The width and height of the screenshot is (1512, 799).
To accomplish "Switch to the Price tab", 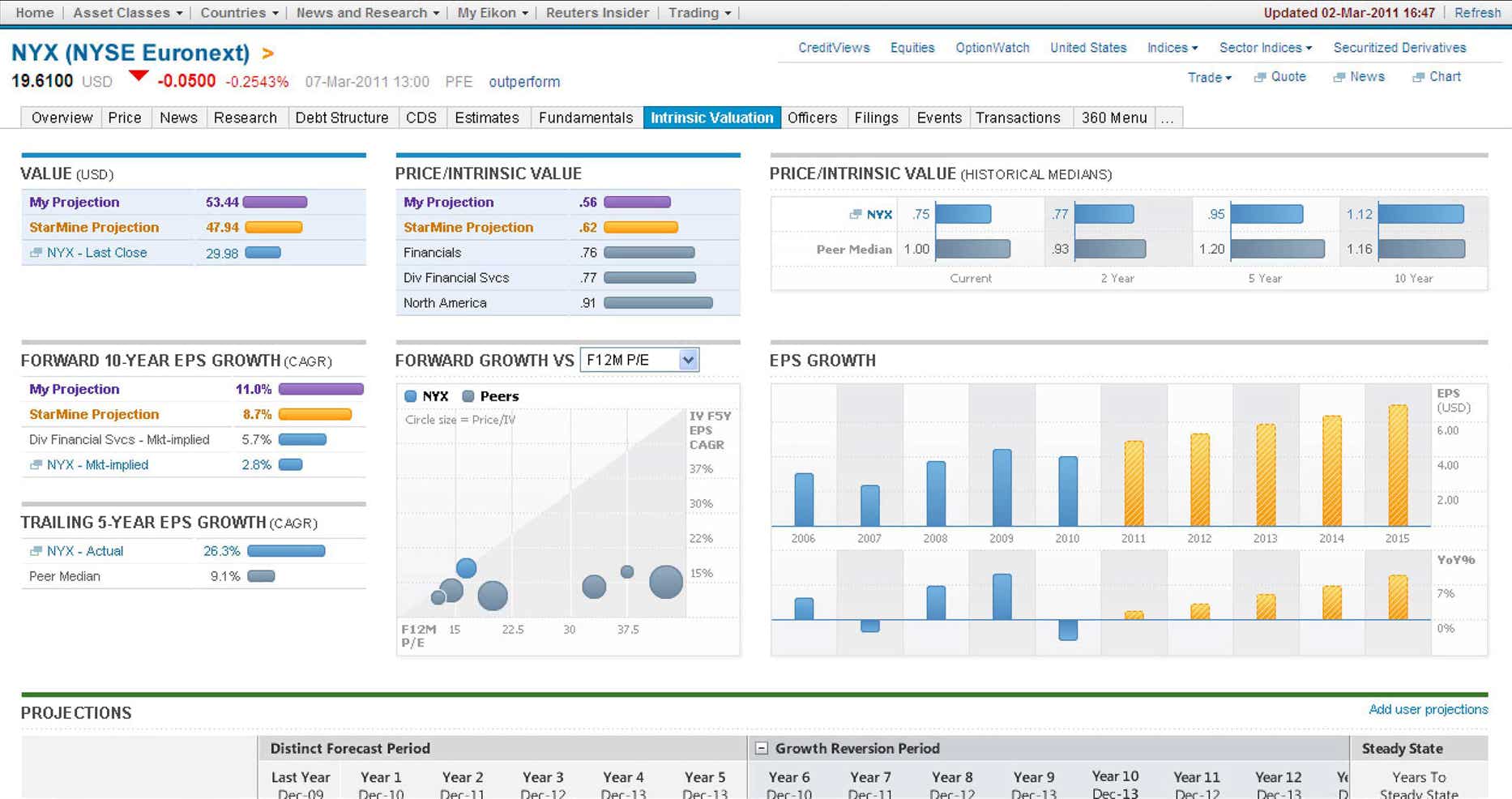I will click(125, 118).
